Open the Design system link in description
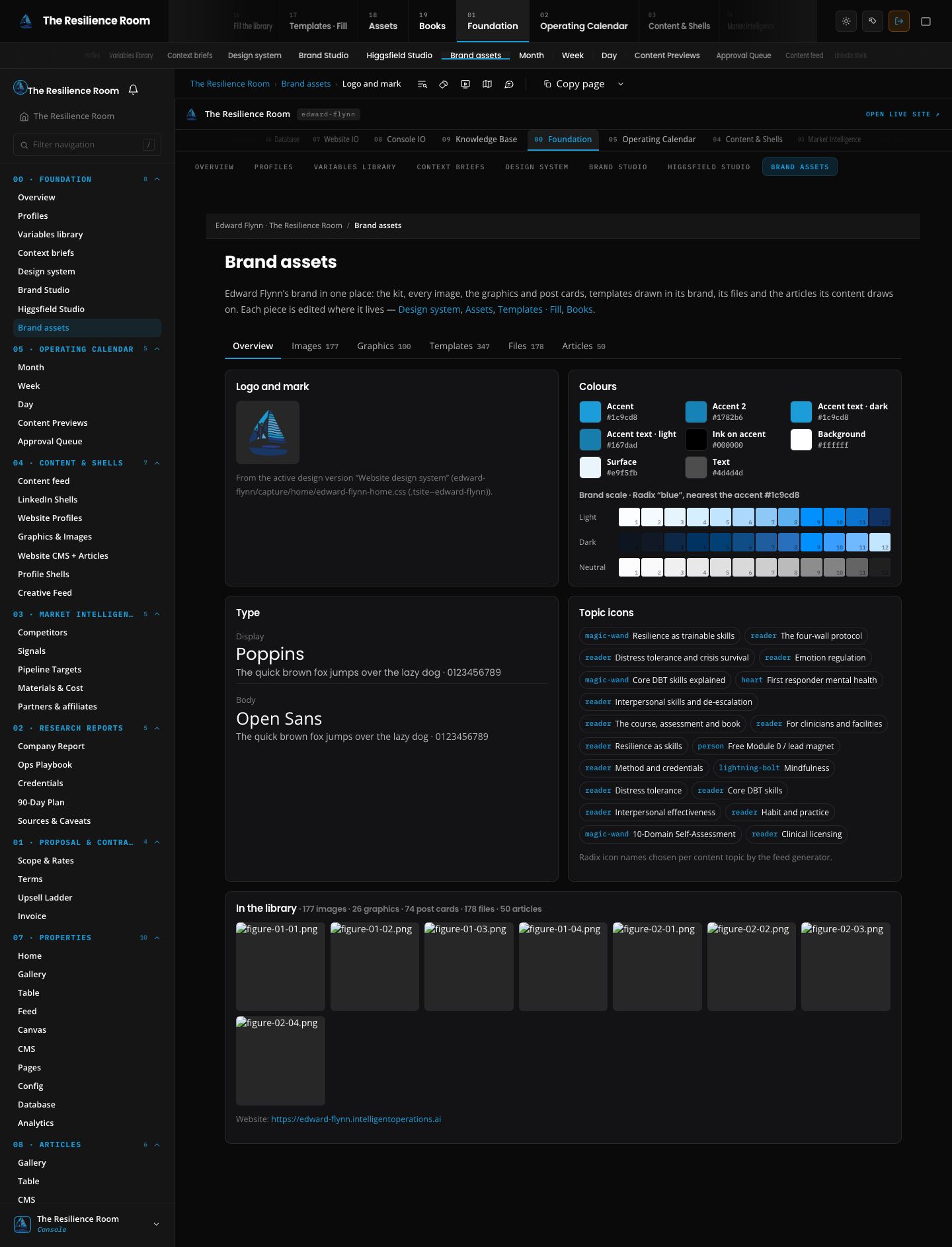This screenshot has width=952, height=1247. point(429,309)
